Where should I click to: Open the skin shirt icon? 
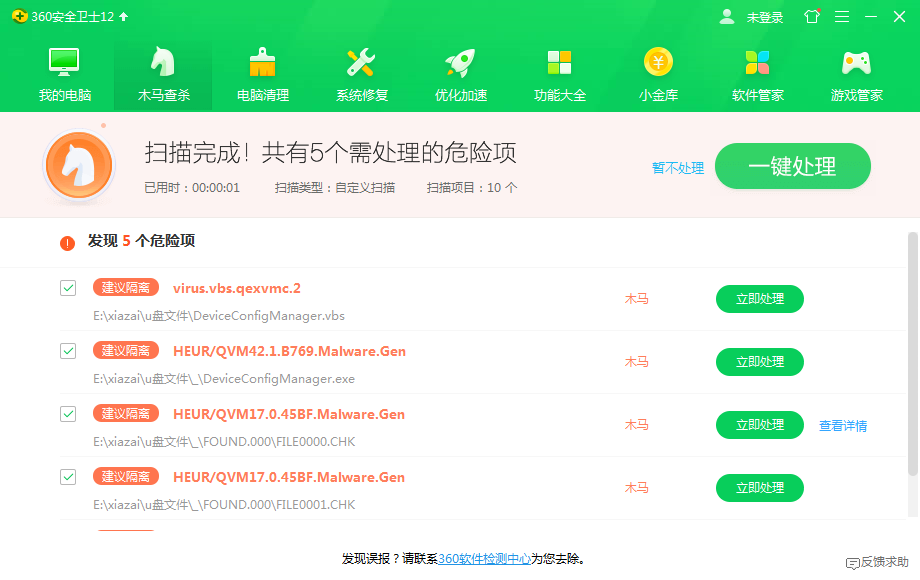point(812,16)
